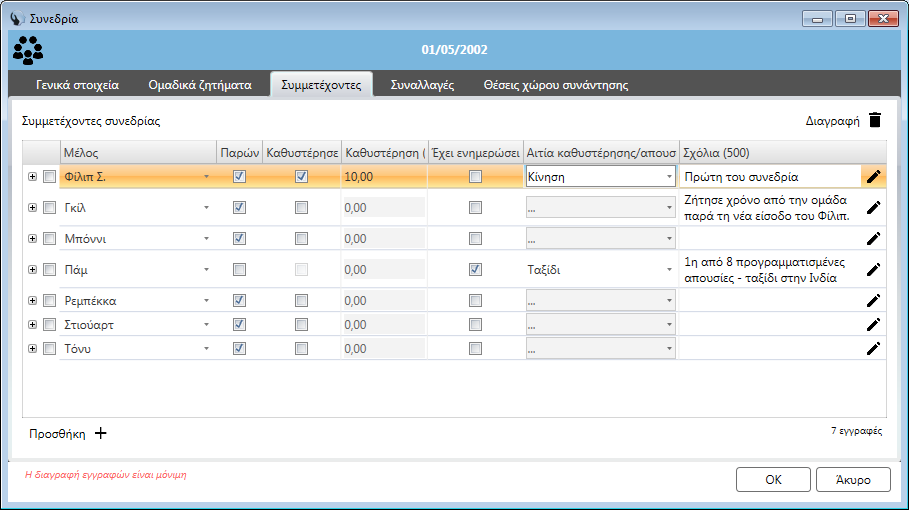The height and width of the screenshot is (510, 909).
Task: Select row checkbox for Γκίλ
Action: [49, 207]
